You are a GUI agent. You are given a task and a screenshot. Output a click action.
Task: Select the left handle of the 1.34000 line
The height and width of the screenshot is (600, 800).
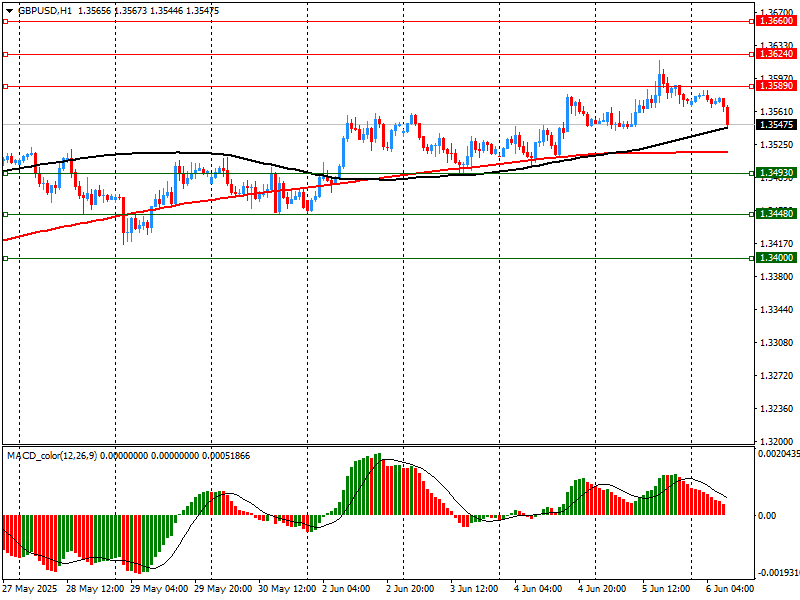click(x=5, y=258)
